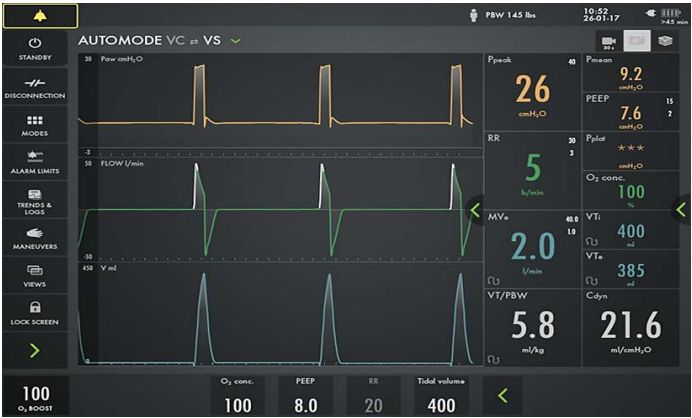Put ventilator in Standby

[35, 49]
